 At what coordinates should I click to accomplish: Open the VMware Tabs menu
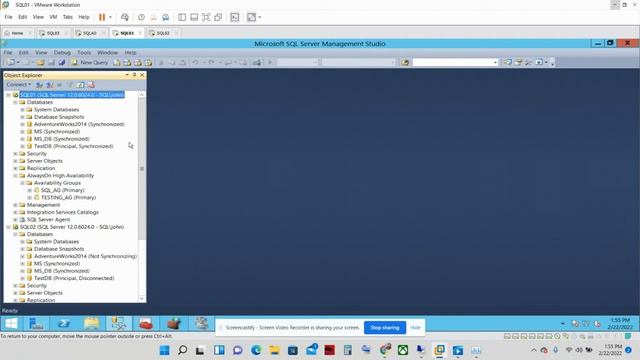tap(68, 17)
